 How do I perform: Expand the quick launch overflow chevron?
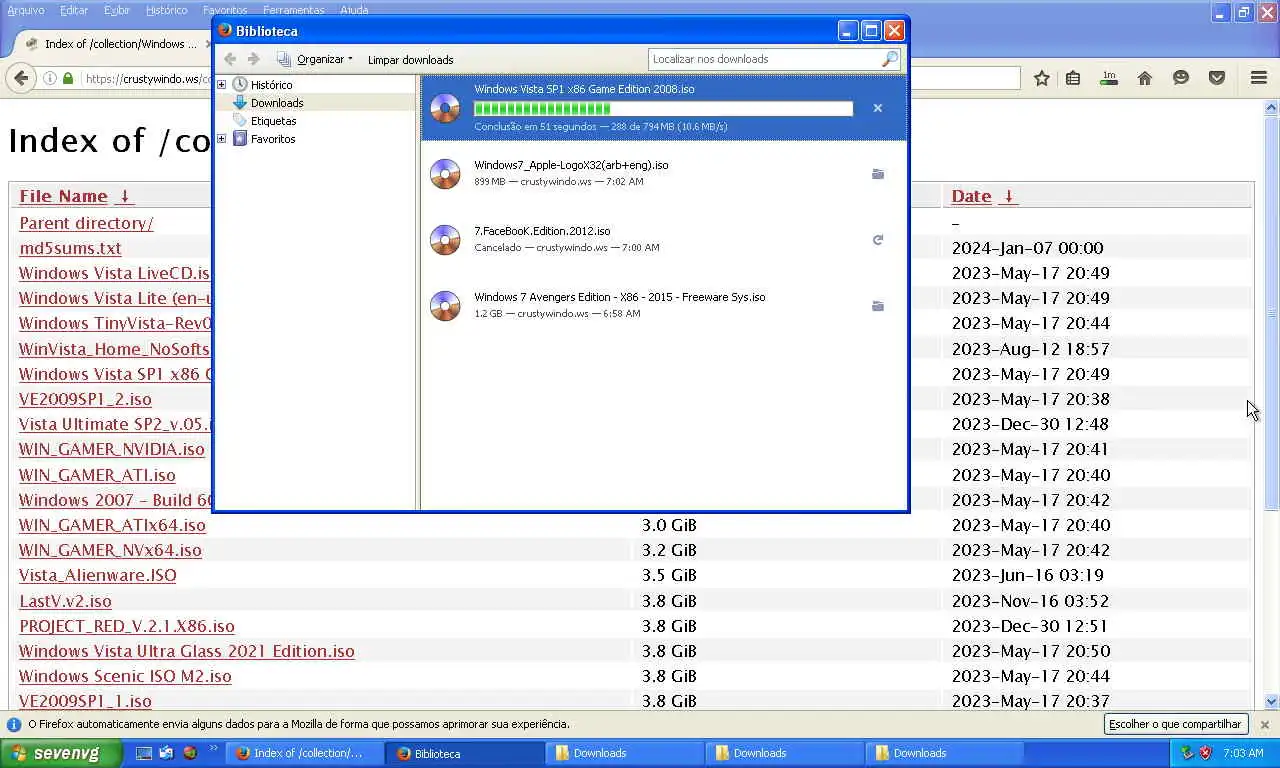[x=213, y=749]
